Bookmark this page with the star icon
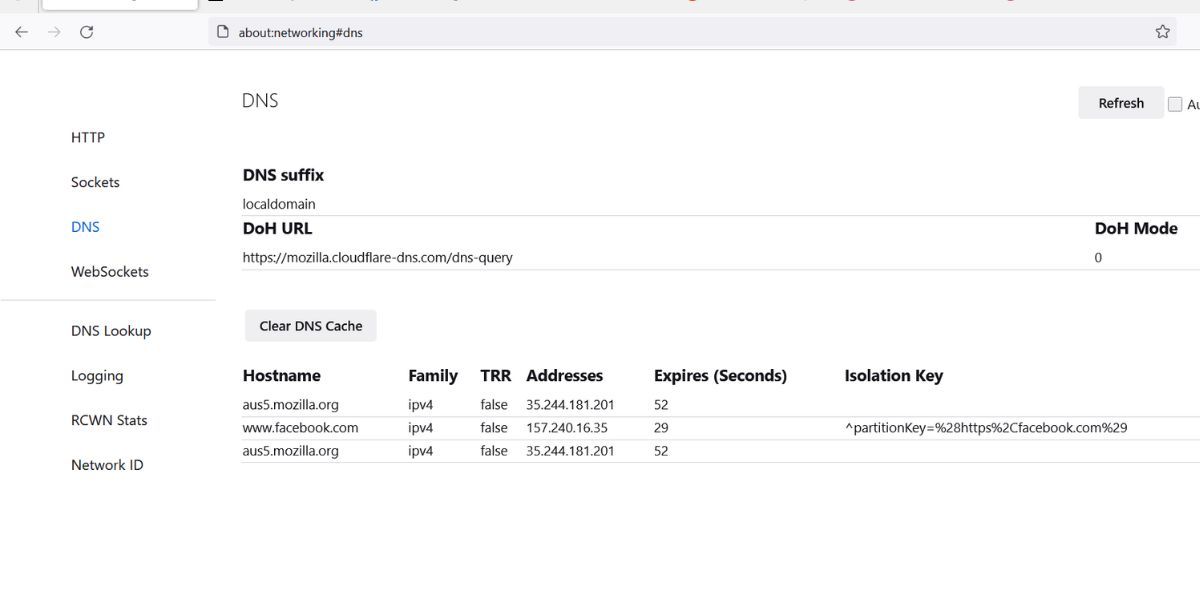 (1162, 31)
